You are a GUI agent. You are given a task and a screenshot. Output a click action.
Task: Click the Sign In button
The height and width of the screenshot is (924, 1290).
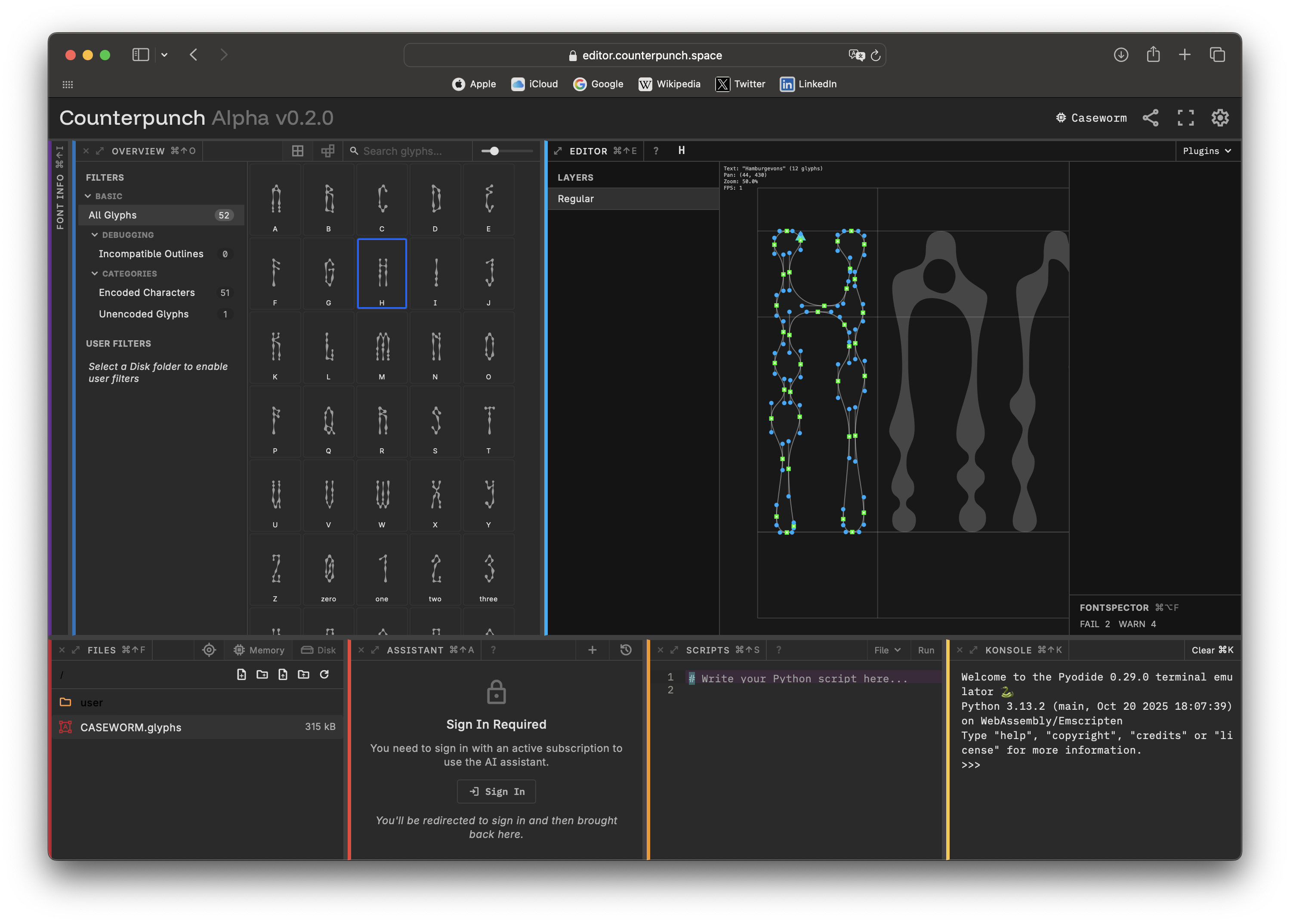tap(497, 792)
